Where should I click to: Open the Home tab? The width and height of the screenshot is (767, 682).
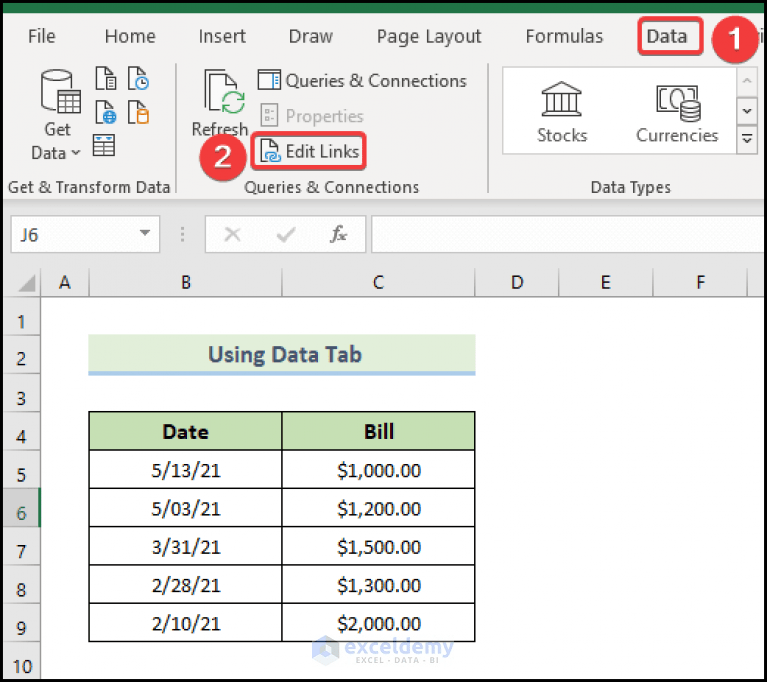(130, 36)
